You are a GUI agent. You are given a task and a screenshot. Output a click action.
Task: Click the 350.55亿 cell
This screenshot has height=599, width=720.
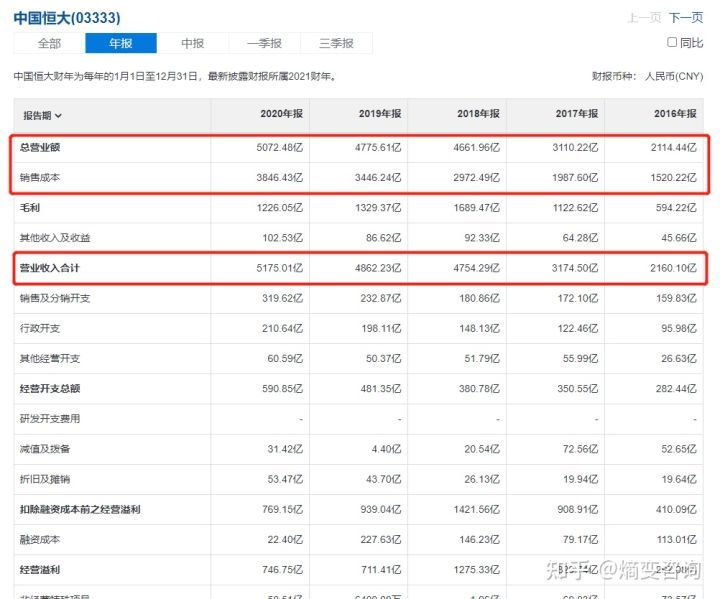click(x=578, y=389)
